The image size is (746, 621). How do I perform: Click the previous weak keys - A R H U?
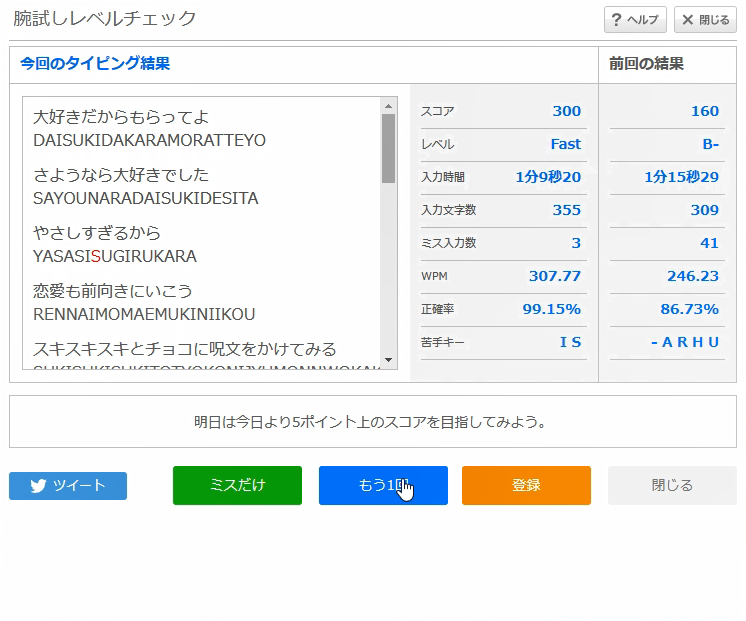[684, 342]
